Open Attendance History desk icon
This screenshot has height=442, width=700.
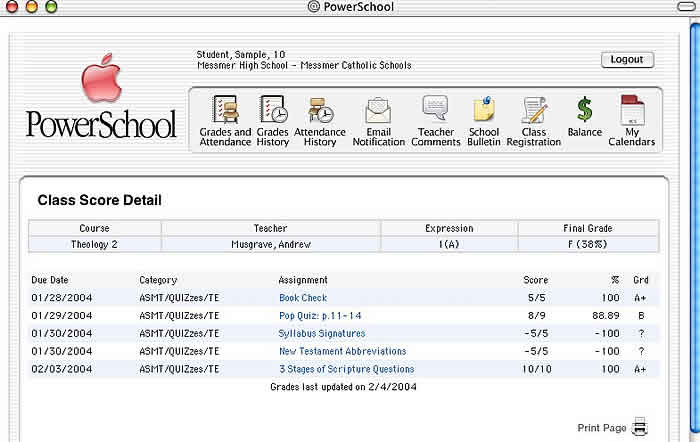click(x=321, y=110)
